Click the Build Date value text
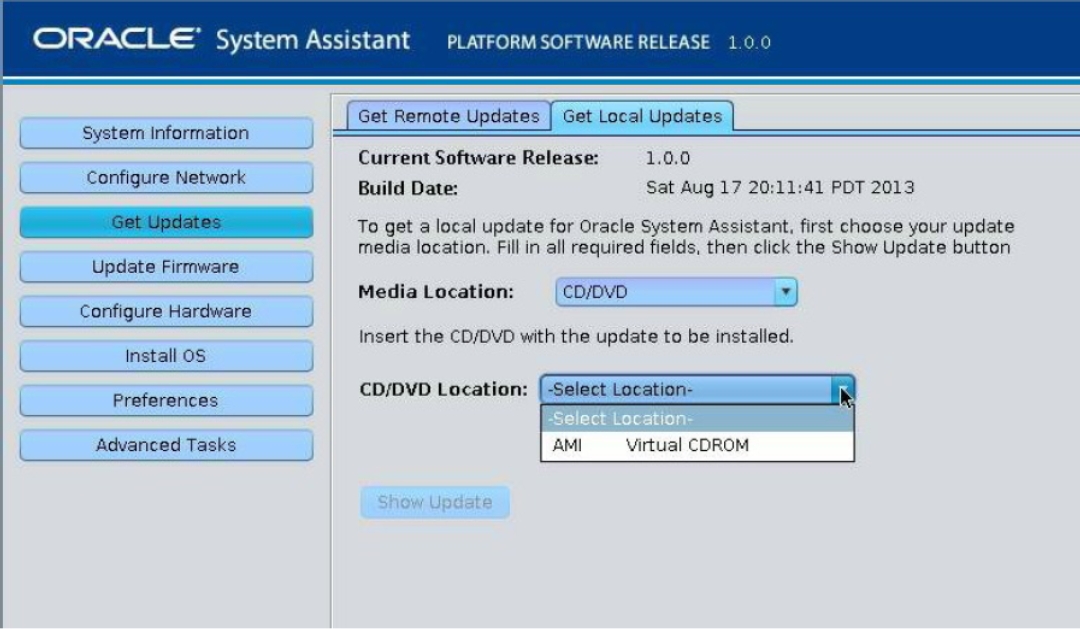Viewport: 1080px width, 629px height. (x=780, y=187)
